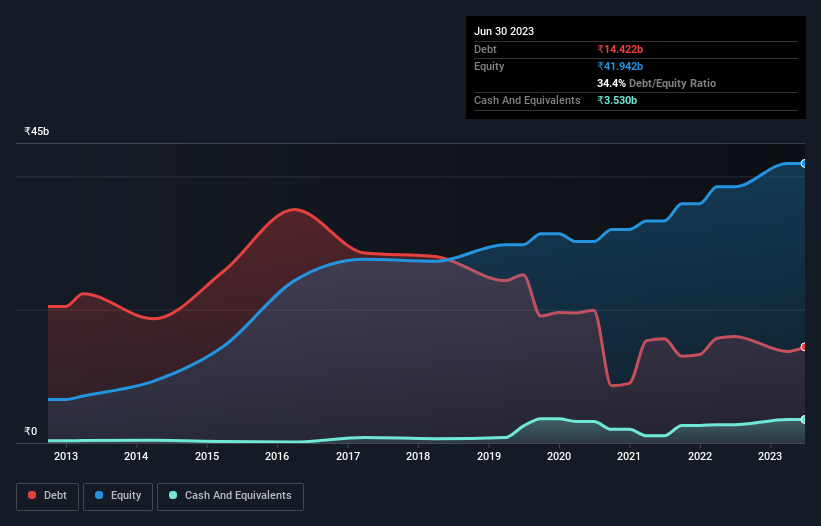Click the 2018 x-axis label
The height and width of the screenshot is (526, 821).
coord(418,456)
